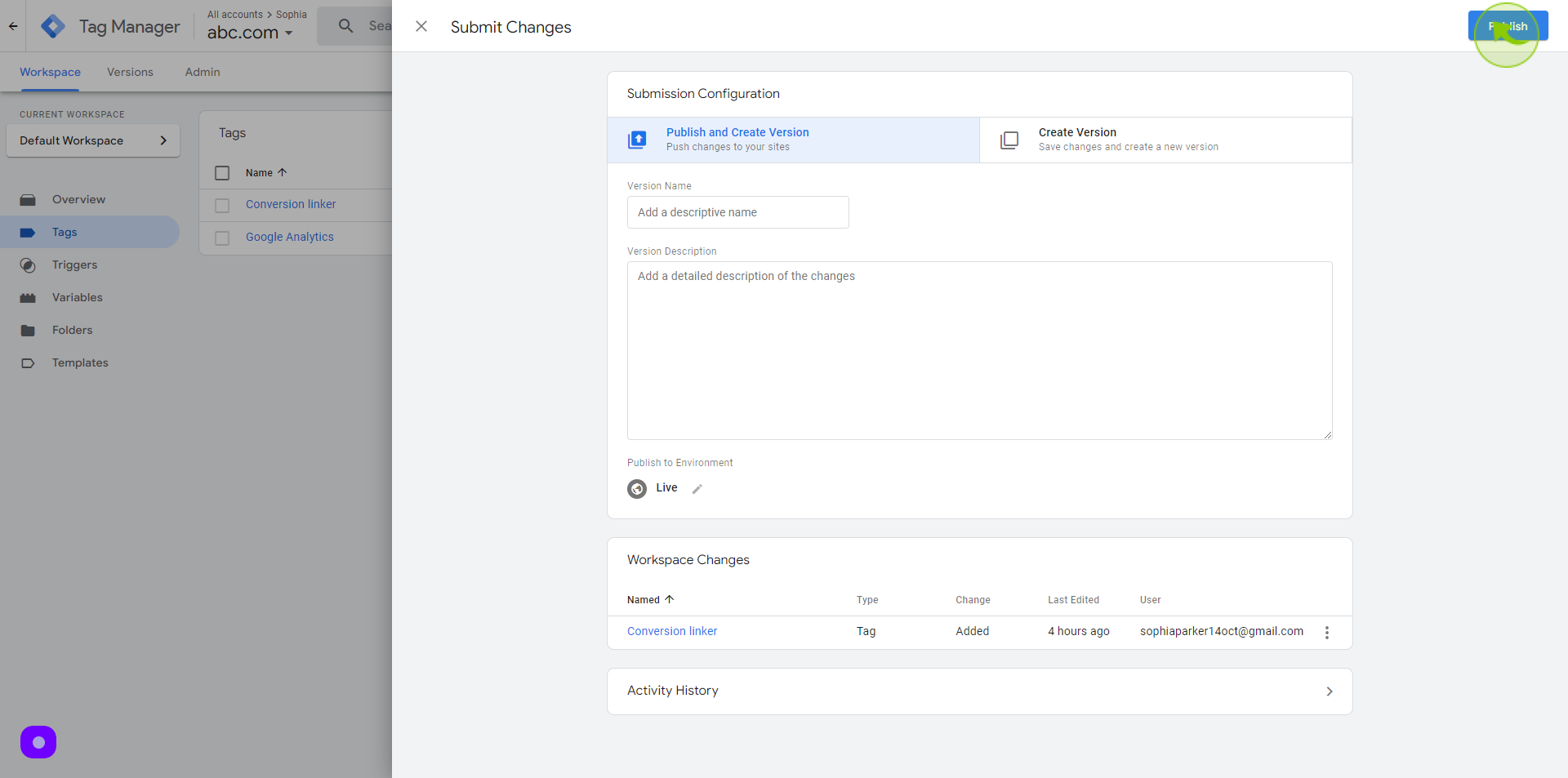The height and width of the screenshot is (778, 1568).
Task: Click the purple record button at bottom left
Action: coord(38,742)
